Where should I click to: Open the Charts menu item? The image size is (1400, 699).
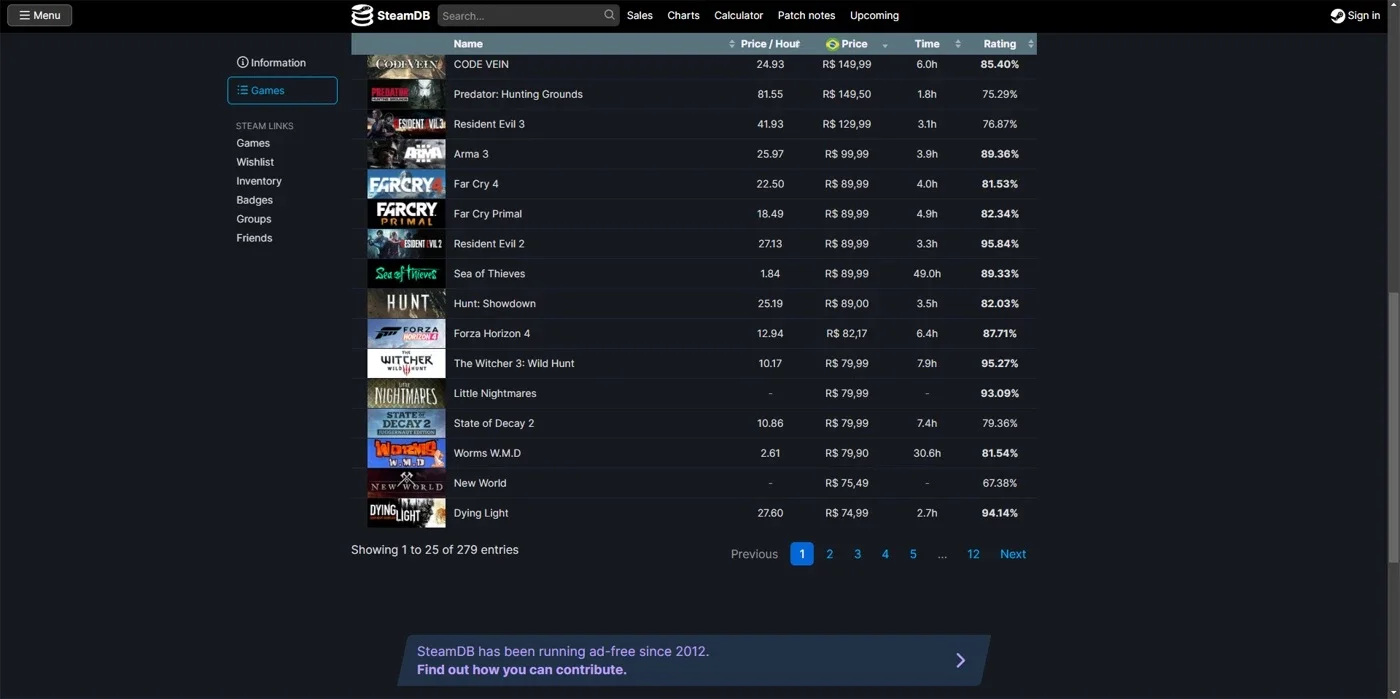click(683, 15)
